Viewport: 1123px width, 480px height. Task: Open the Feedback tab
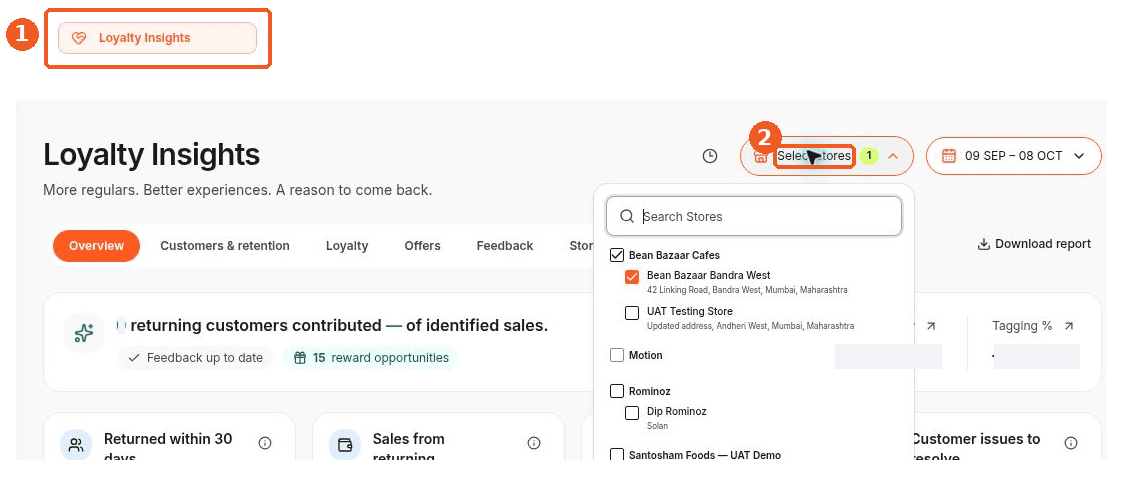point(505,246)
